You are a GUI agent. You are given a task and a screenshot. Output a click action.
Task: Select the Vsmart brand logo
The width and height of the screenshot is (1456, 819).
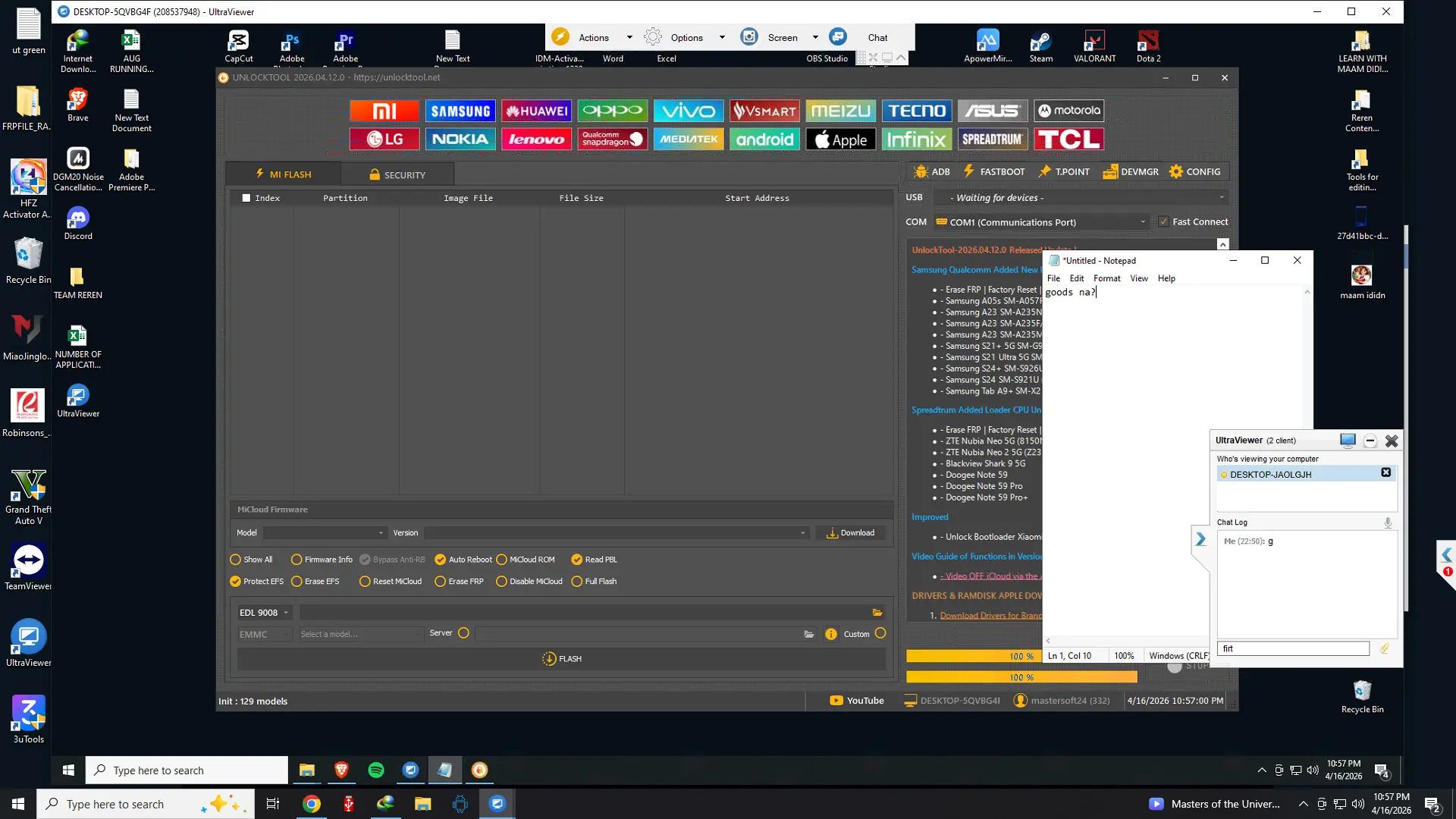point(764,111)
